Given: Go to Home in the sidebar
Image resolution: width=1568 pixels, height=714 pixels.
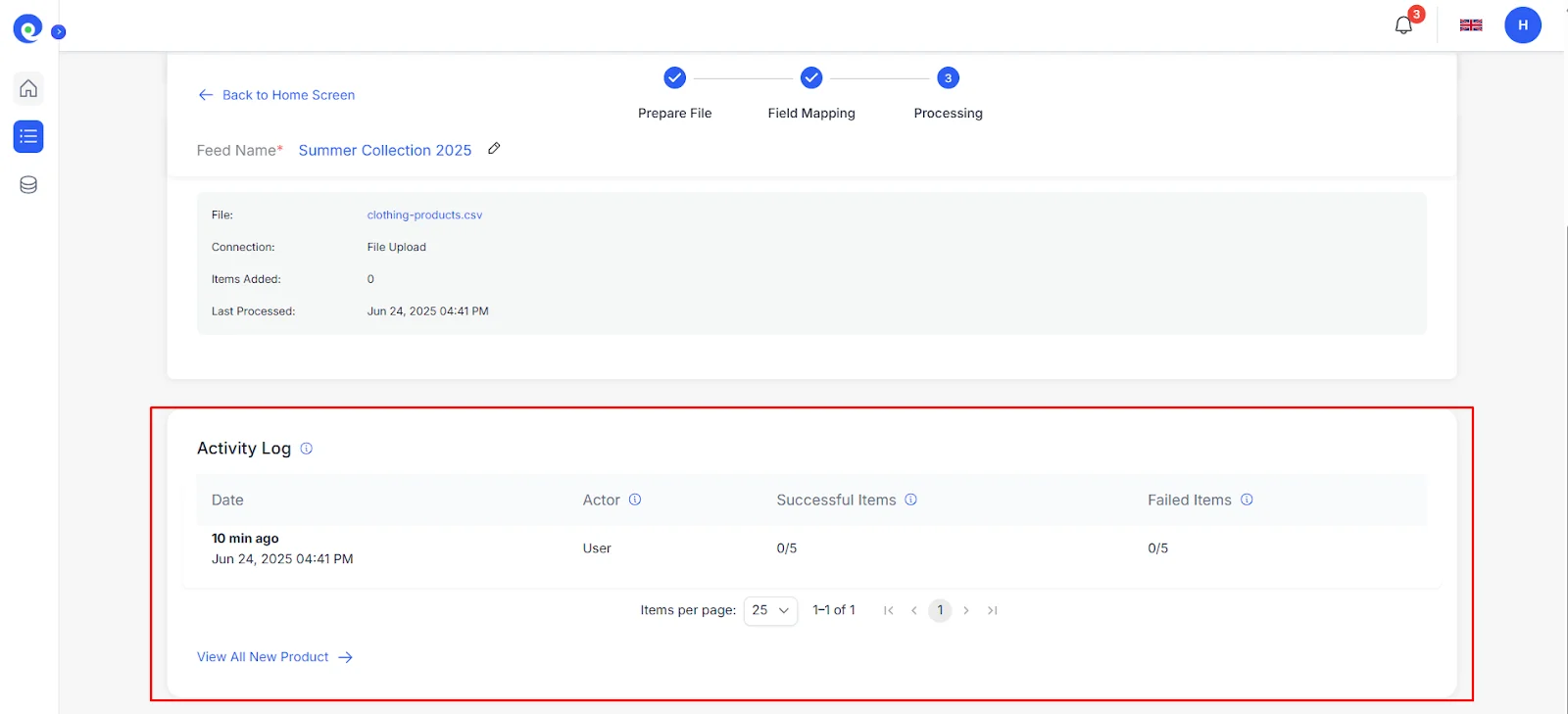Looking at the screenshot, I should tap(28, 88).
